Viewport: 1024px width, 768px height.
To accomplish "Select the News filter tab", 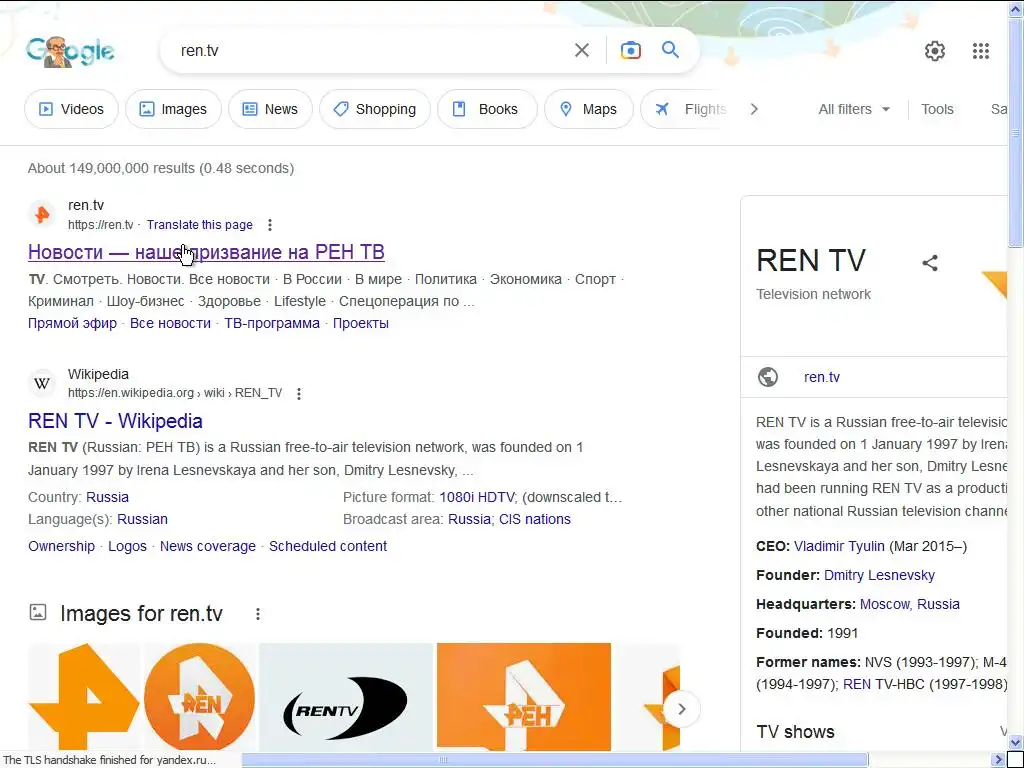I will click(x=270, y=109).
